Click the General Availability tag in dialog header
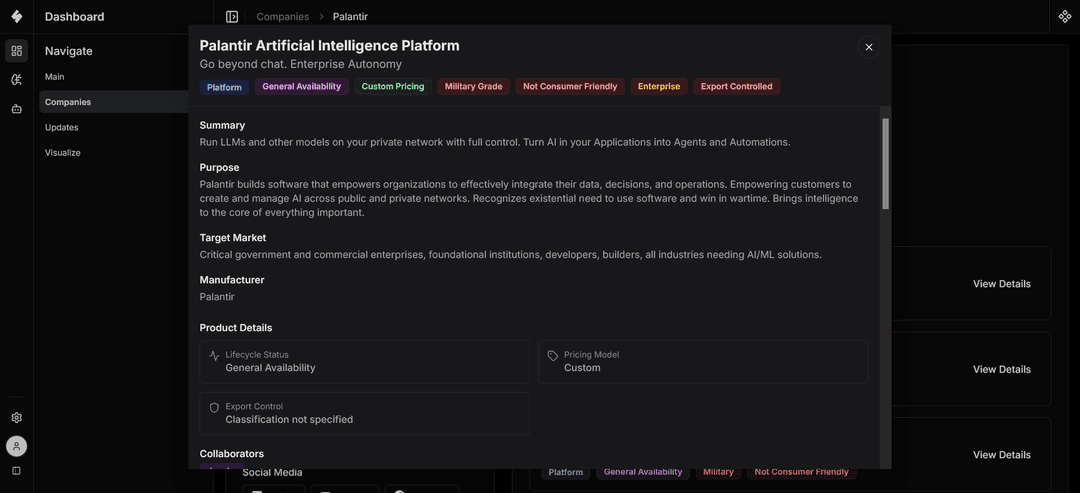1080x493 pixels. point(302,87)
